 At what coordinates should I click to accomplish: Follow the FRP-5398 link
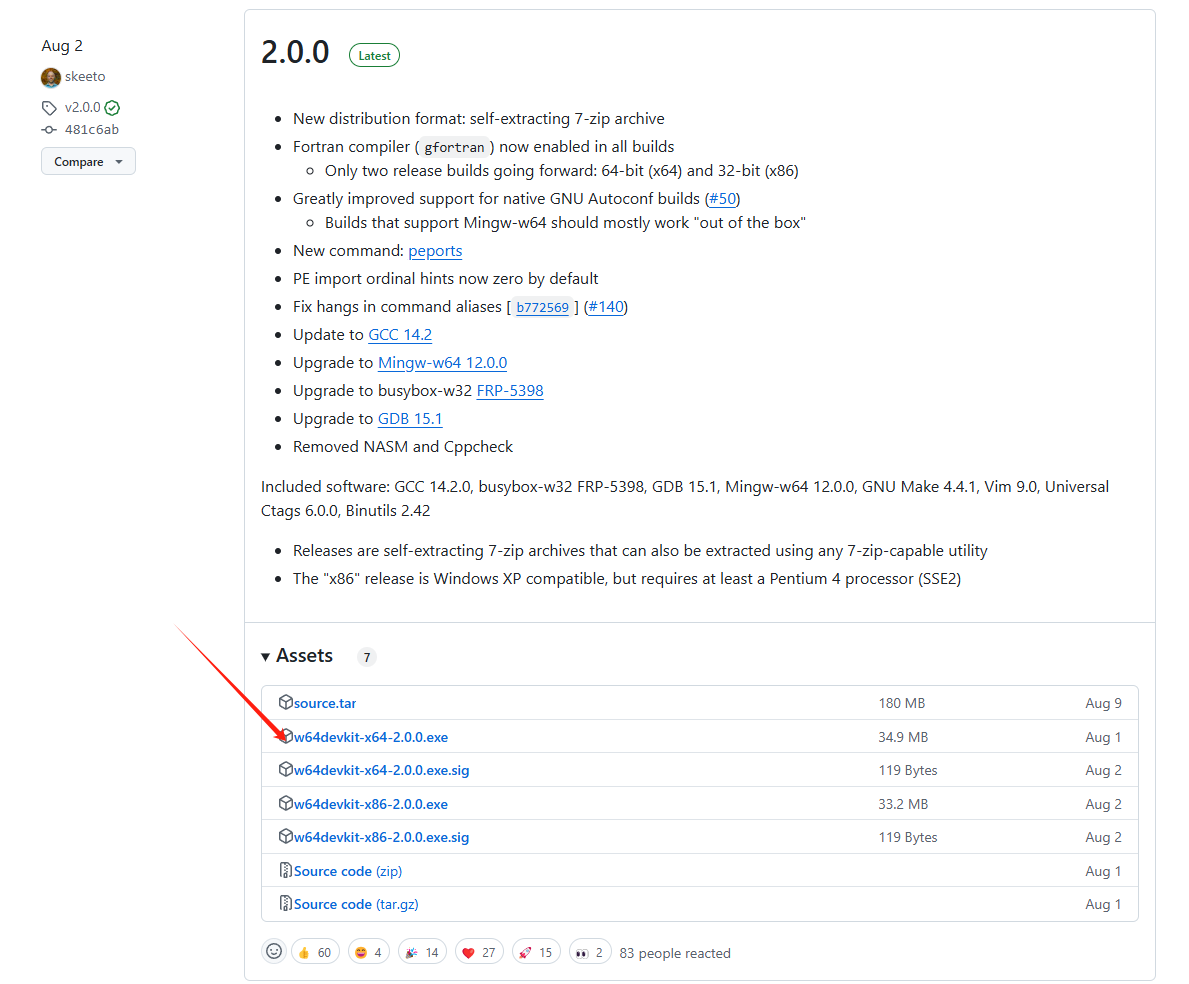coord(510,391)
